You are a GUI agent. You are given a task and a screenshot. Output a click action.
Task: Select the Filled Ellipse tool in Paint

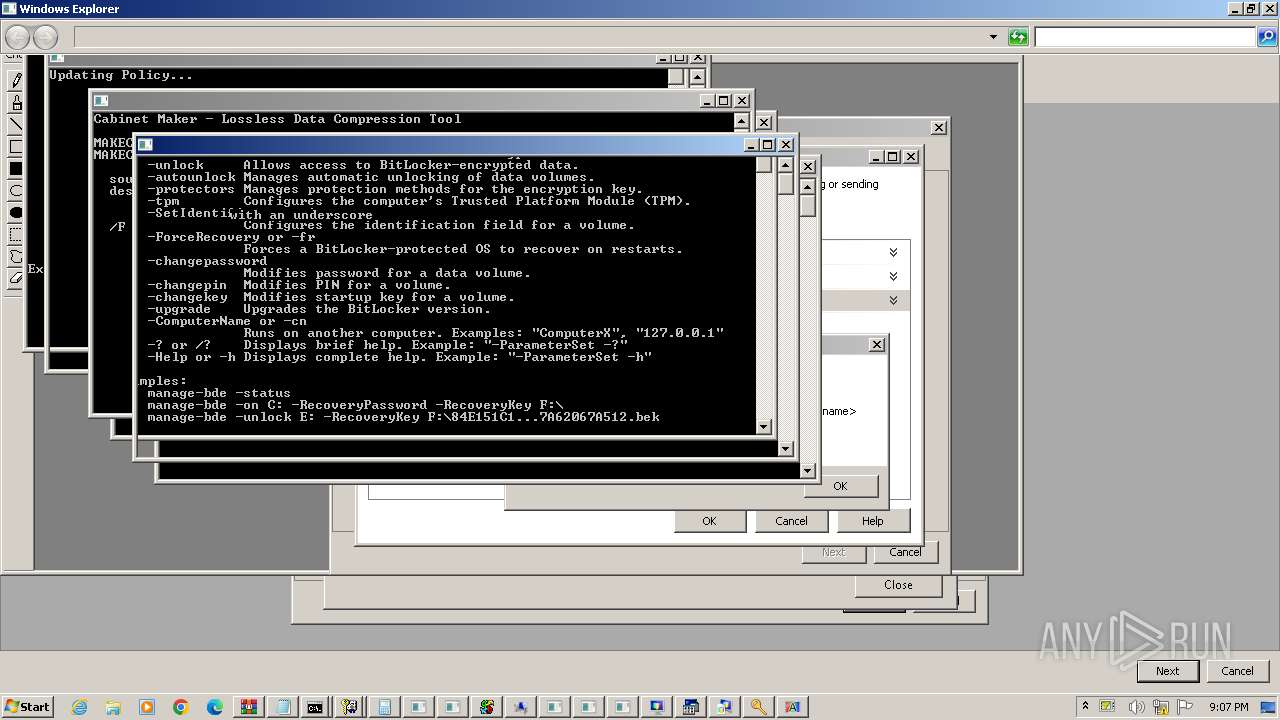pyautogui.click(x=16, y=212)
